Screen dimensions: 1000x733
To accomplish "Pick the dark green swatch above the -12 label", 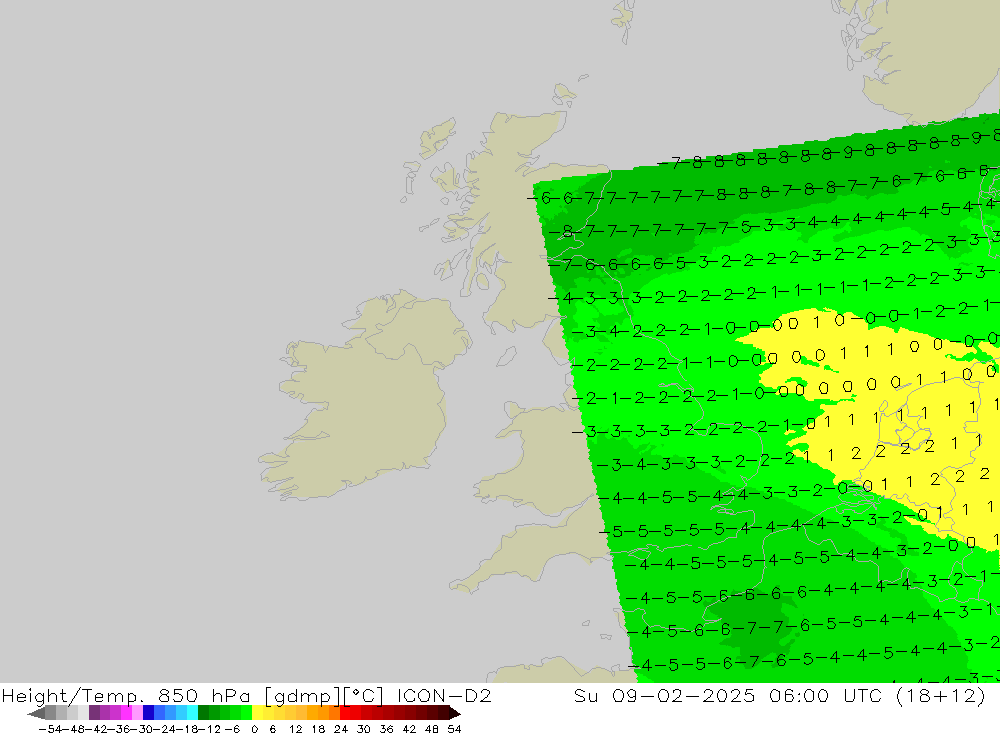I will pos(203,713).
